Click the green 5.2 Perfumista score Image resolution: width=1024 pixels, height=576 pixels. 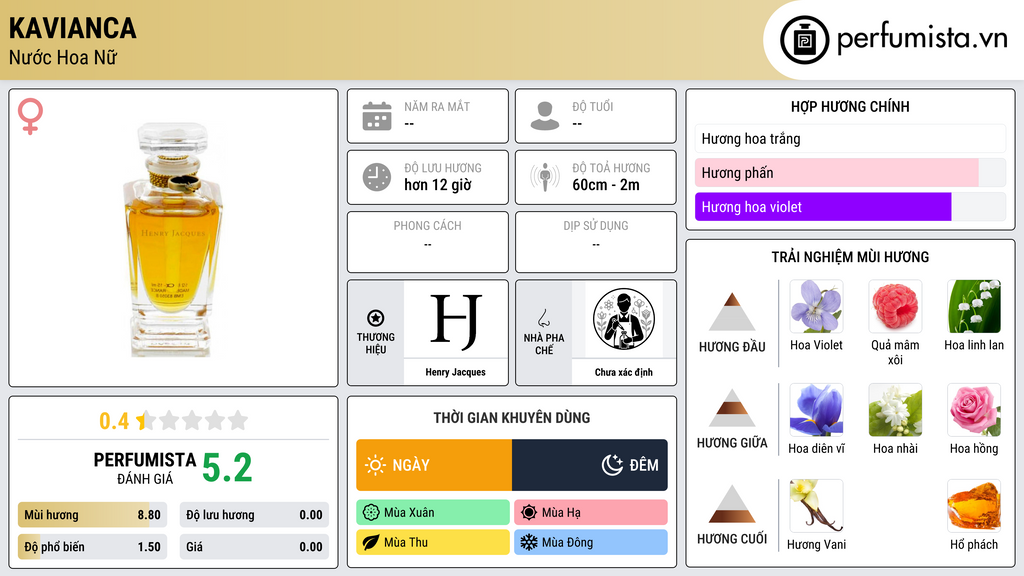pos(227,468)
